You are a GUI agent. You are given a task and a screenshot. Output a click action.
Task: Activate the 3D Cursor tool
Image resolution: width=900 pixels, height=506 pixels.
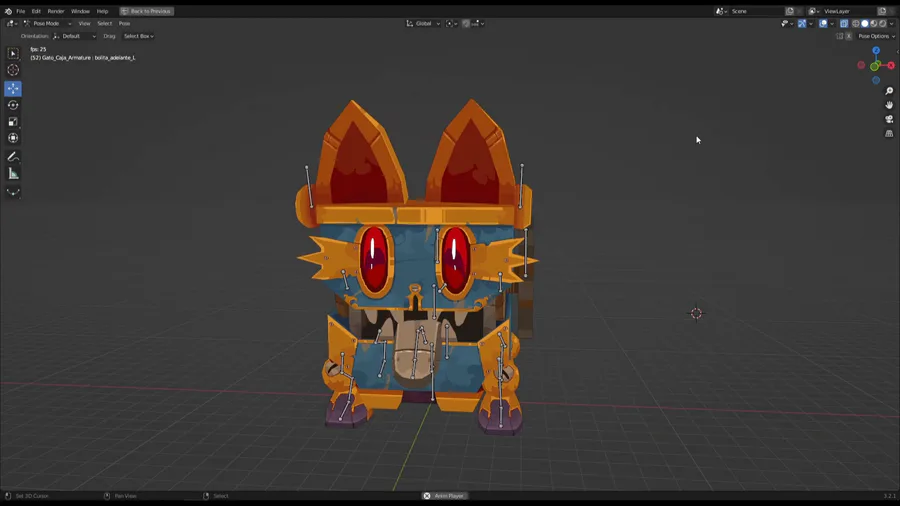pyautogui.click(x=13, y=70)
